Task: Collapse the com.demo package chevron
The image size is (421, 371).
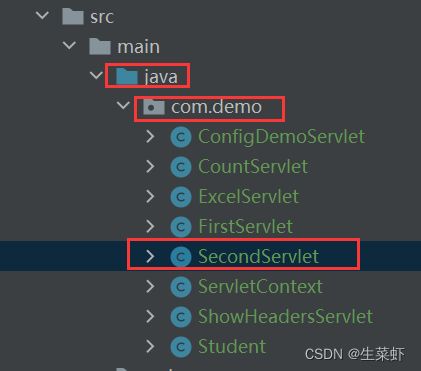Action: click(x=123, y=105)
